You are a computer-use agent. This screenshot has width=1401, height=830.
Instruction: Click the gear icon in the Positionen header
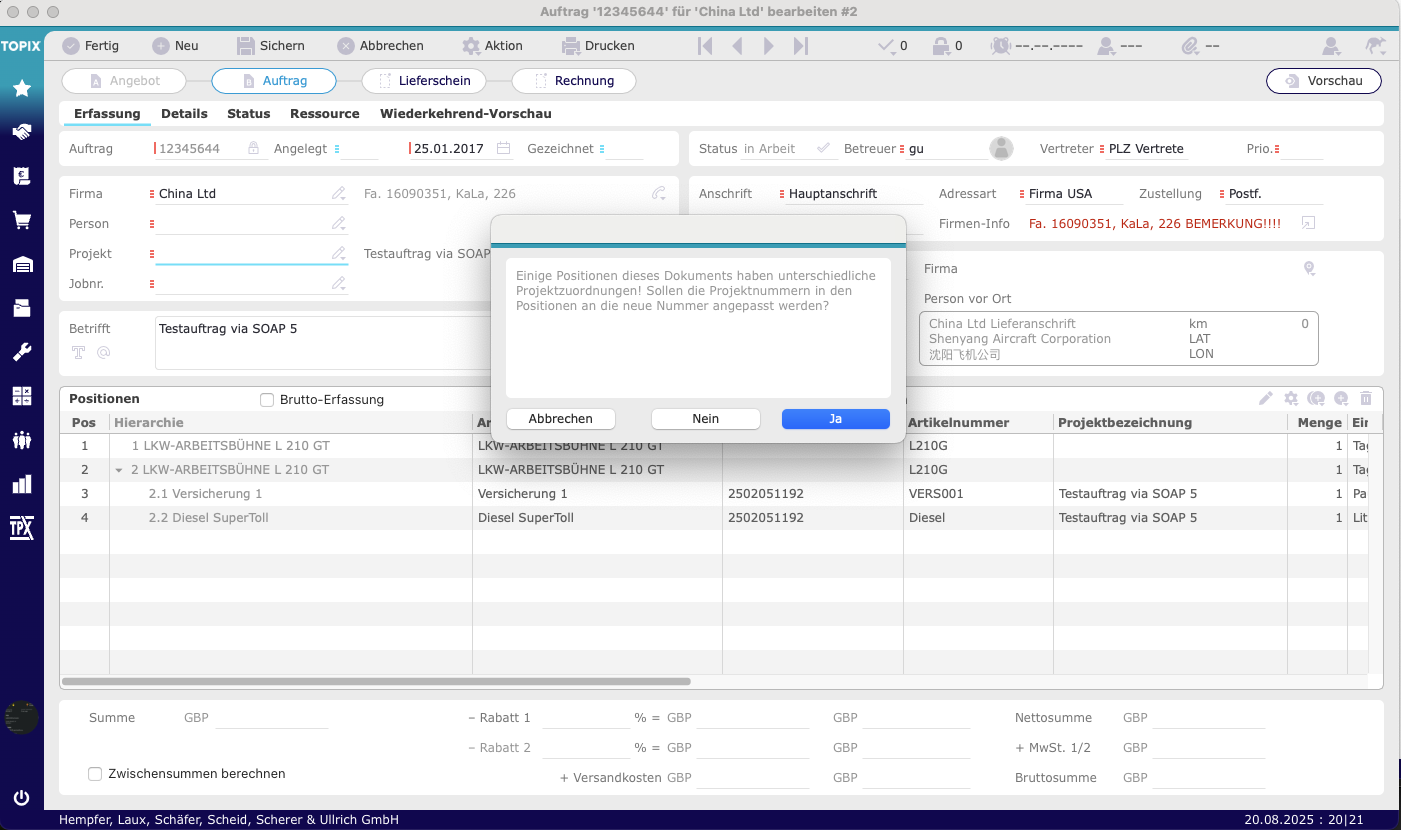tap(1291, 399)
